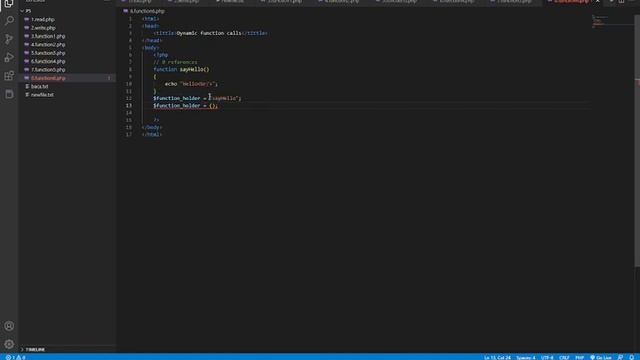
Task: Click the editor vertical scrollbar
Action: click(x=637, y=141)
